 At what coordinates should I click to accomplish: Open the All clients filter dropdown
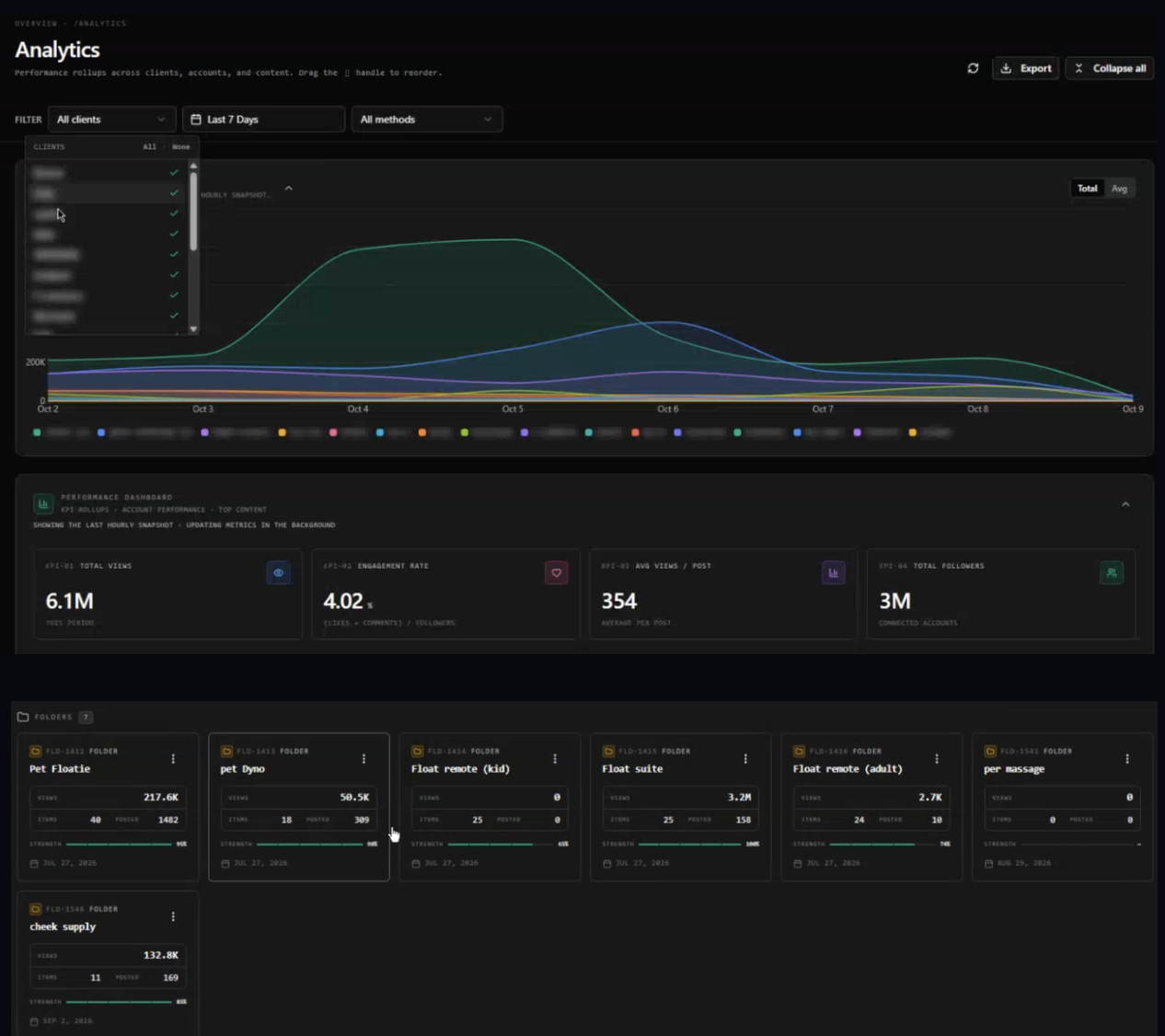111,120
